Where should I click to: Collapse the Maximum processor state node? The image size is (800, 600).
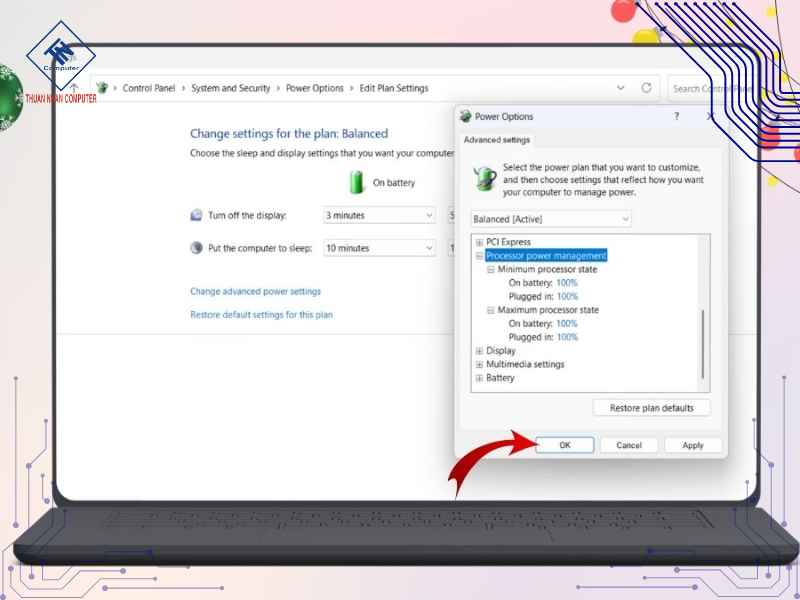[x=490, y=310]
